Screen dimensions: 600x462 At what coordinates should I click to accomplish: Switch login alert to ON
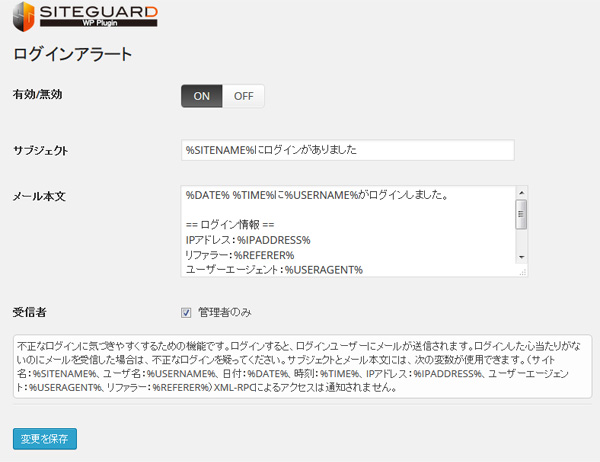click(202, 96)
